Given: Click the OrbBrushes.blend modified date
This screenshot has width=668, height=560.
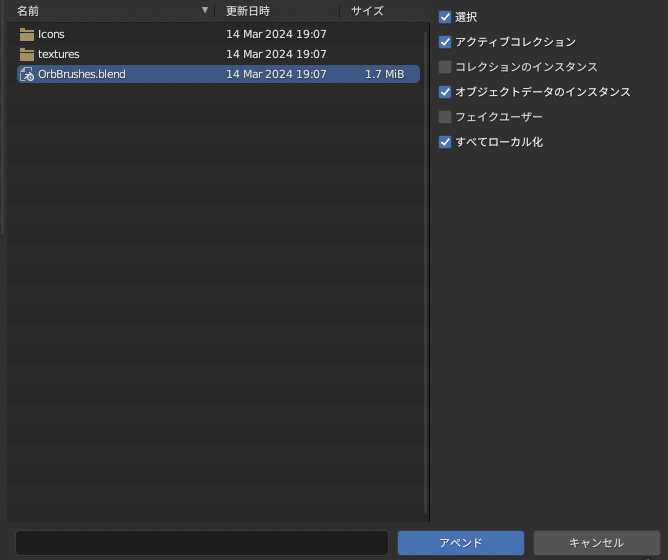Looking at the screenshot, I should click(x=276, y=74).
